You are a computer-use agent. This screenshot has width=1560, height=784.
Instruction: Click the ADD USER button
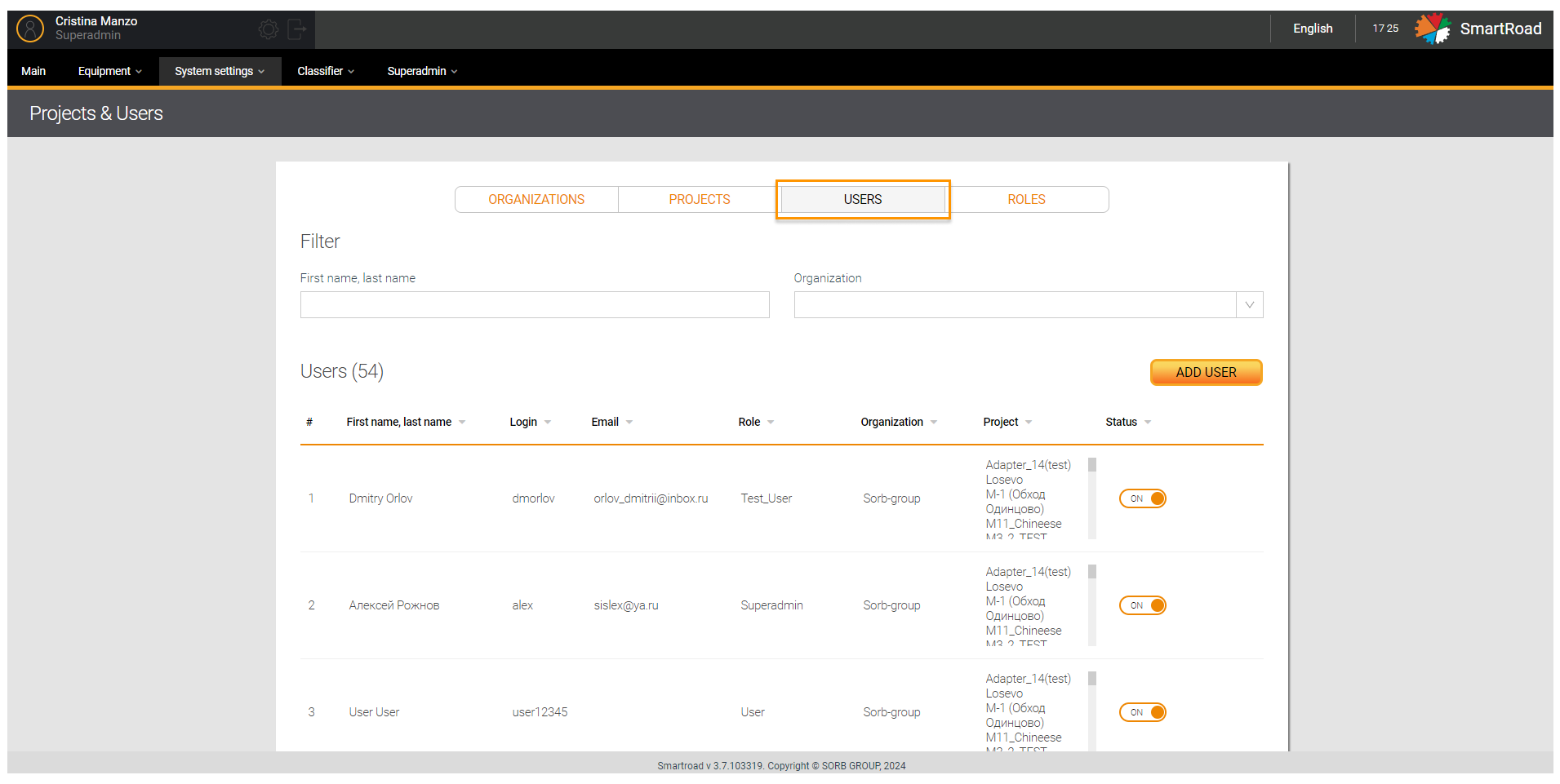click(1206, 372)
